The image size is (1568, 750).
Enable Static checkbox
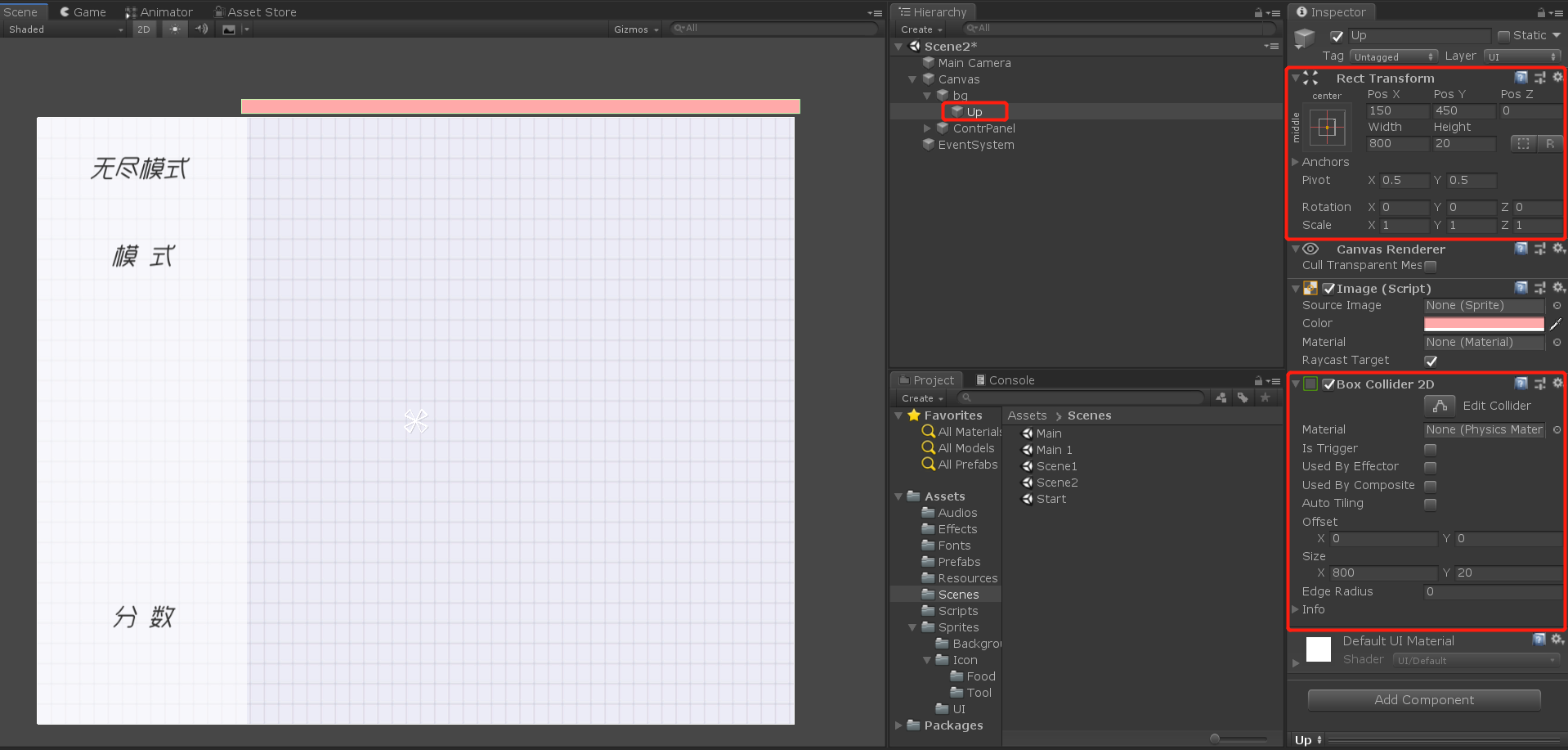1503,36
